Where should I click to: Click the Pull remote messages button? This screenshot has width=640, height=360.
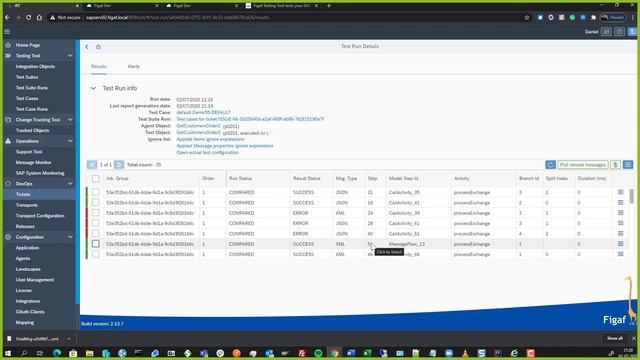583,164
